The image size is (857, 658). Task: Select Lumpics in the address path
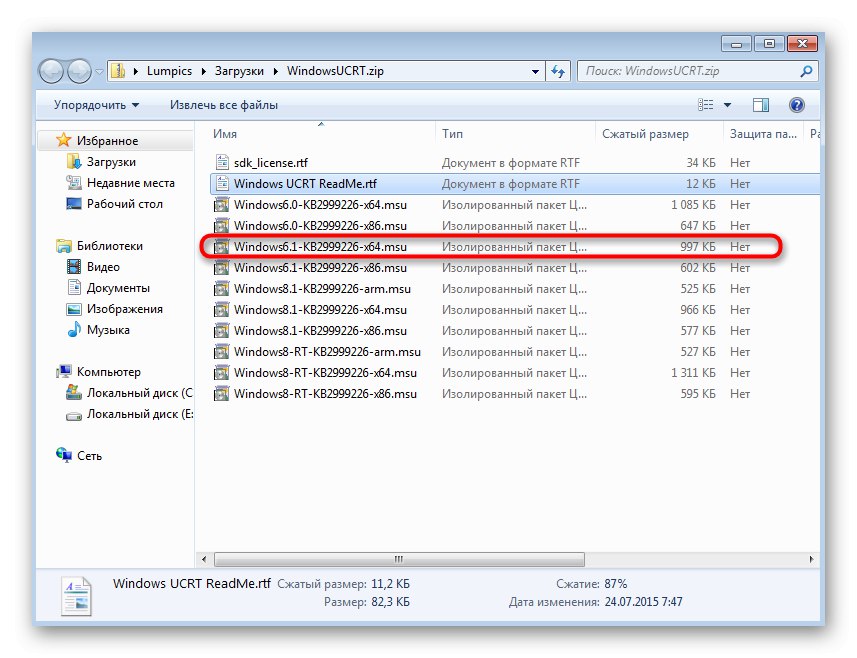coord(169,71)
